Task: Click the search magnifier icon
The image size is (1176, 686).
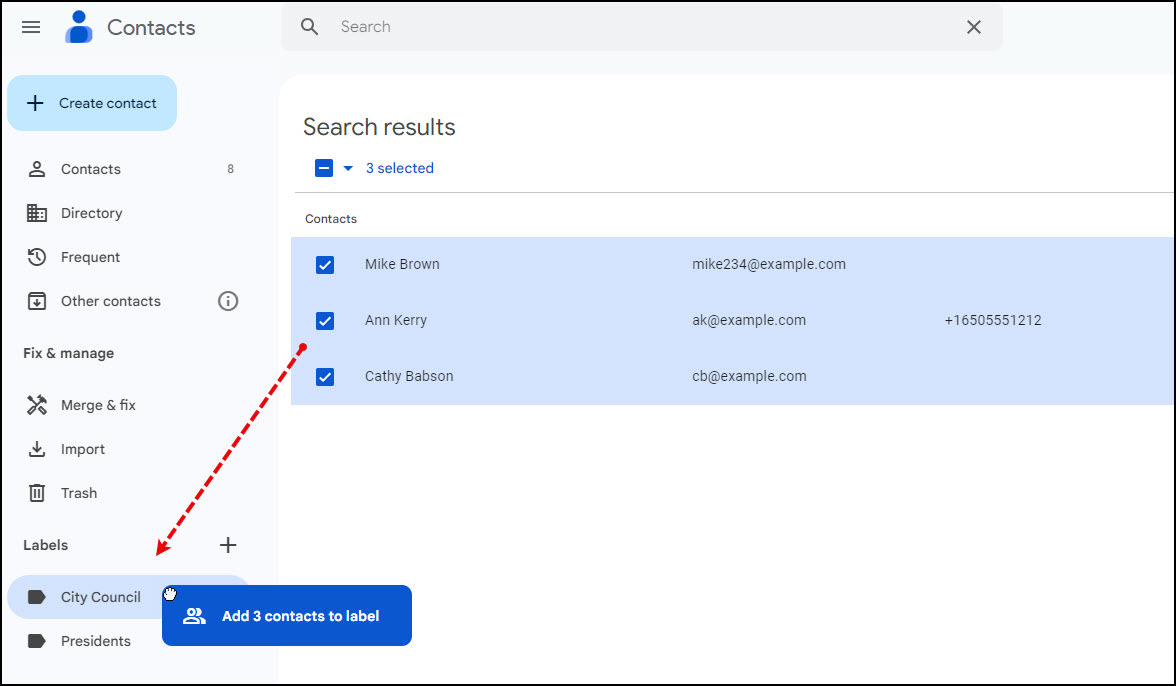Action: pos(309,27)
